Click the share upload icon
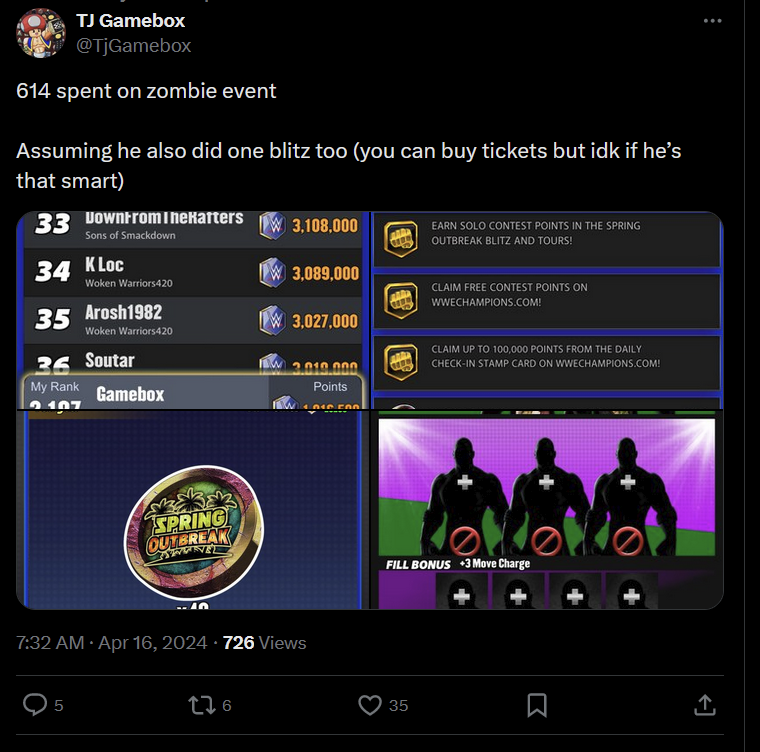The image size is (760, 752). point(704,705)
